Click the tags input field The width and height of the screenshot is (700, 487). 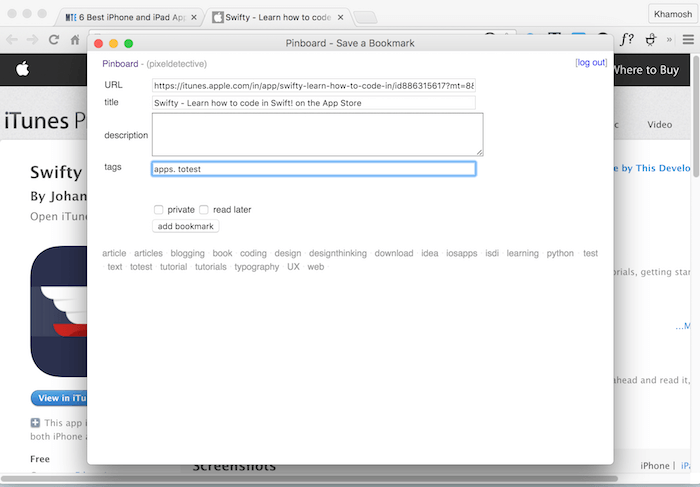tap(314, 169)
